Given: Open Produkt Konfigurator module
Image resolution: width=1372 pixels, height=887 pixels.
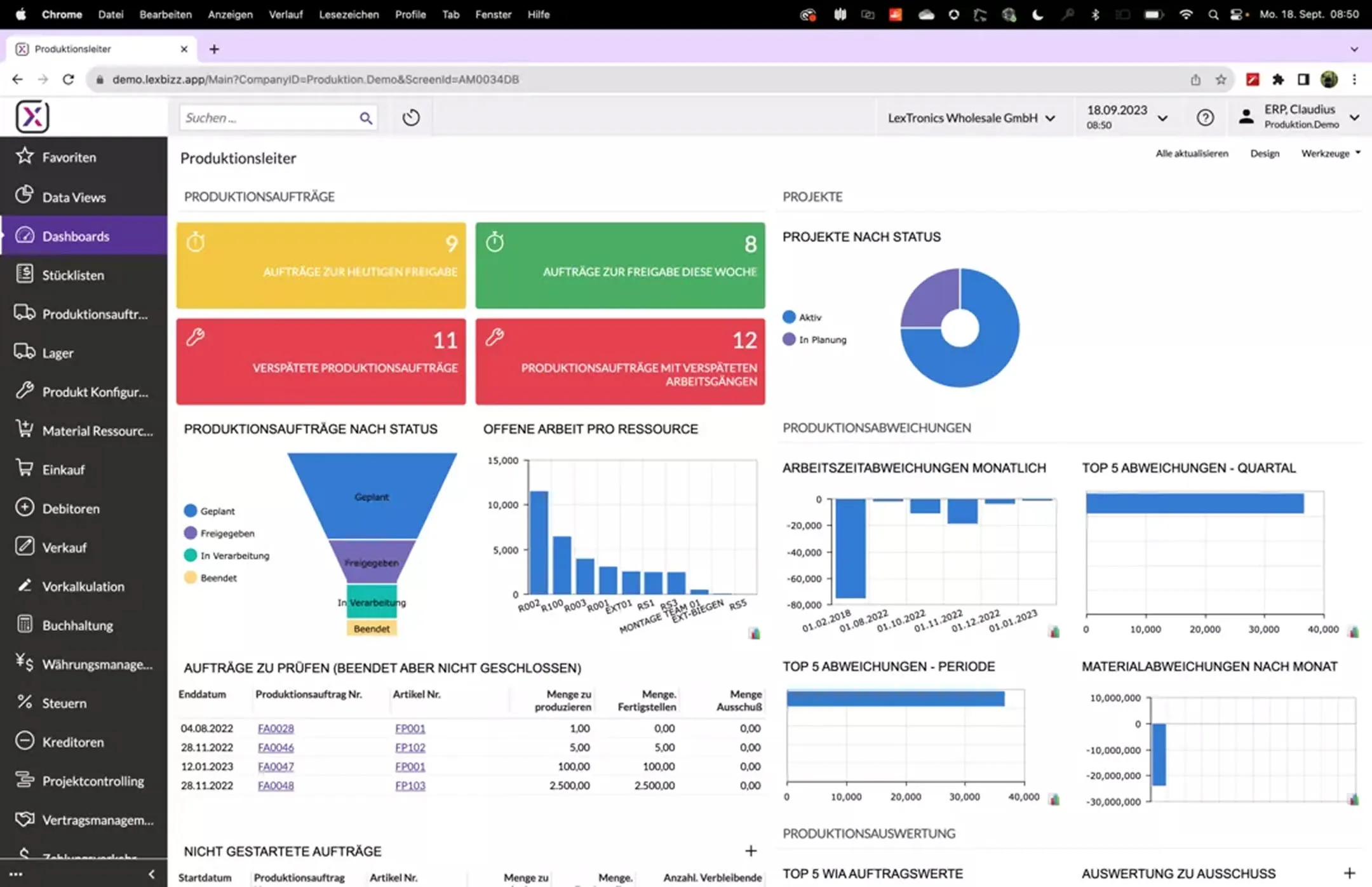Looking at the screenshot, I should click(x=84, y=391).
